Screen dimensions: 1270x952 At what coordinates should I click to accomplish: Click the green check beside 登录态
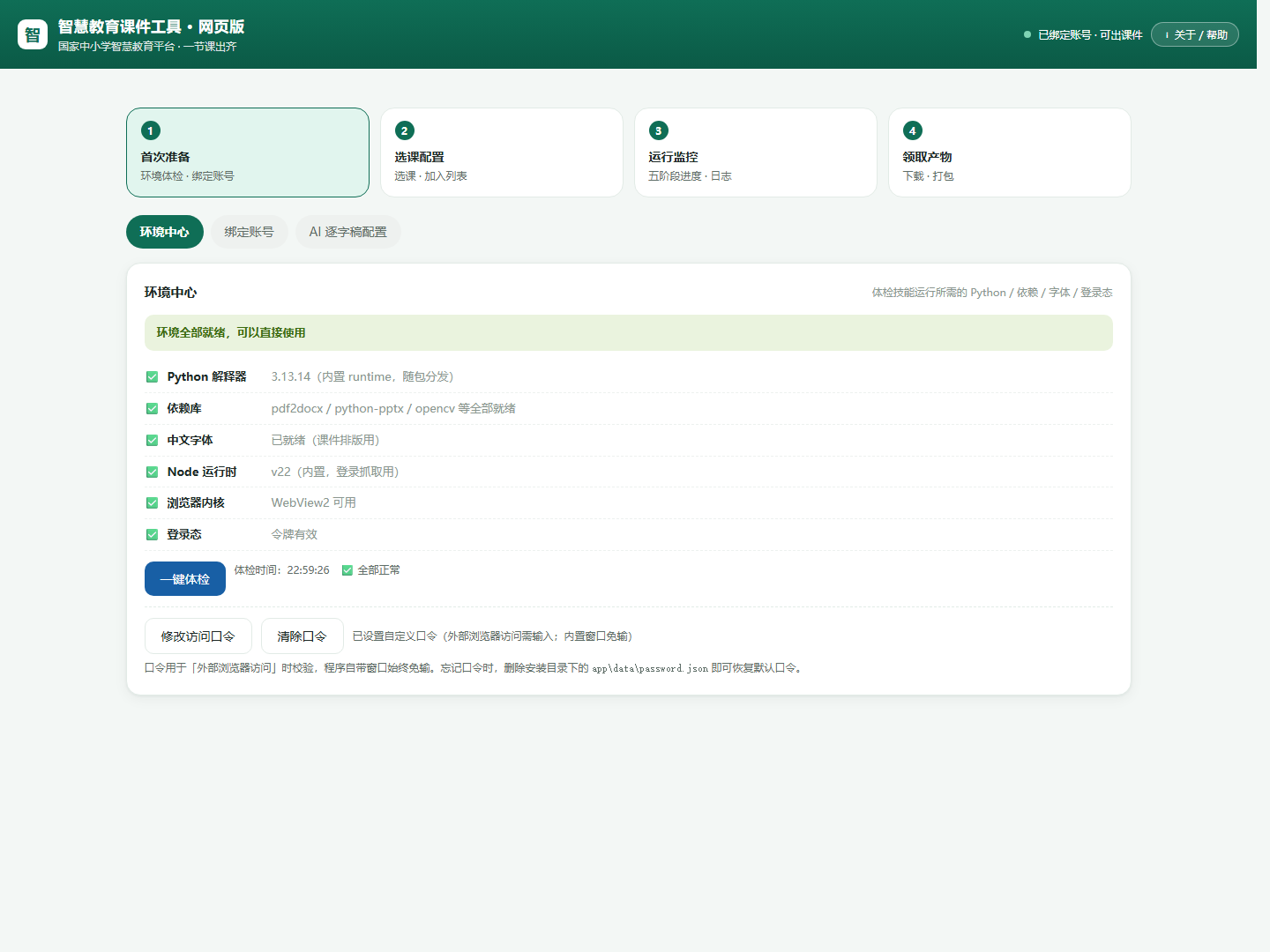point(152,535)
